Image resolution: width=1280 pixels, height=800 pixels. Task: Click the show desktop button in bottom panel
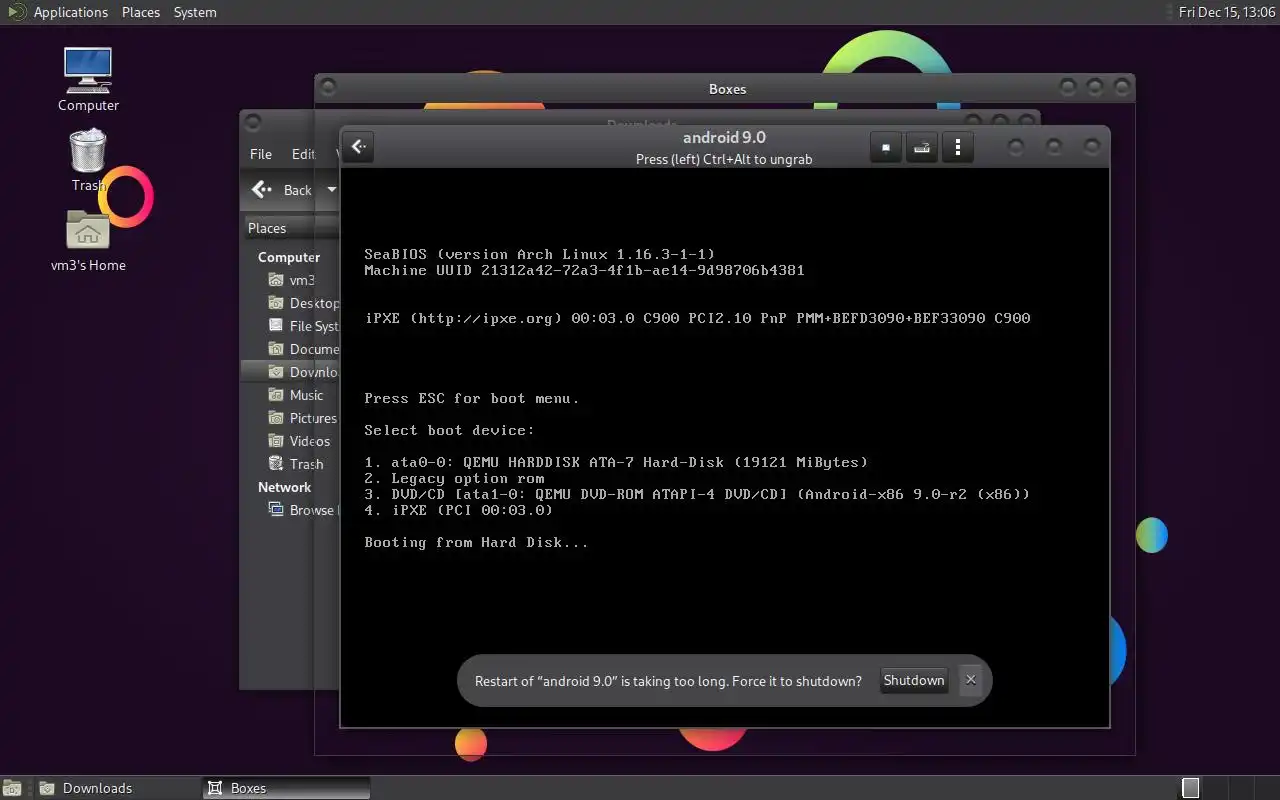tap(12, 788)
